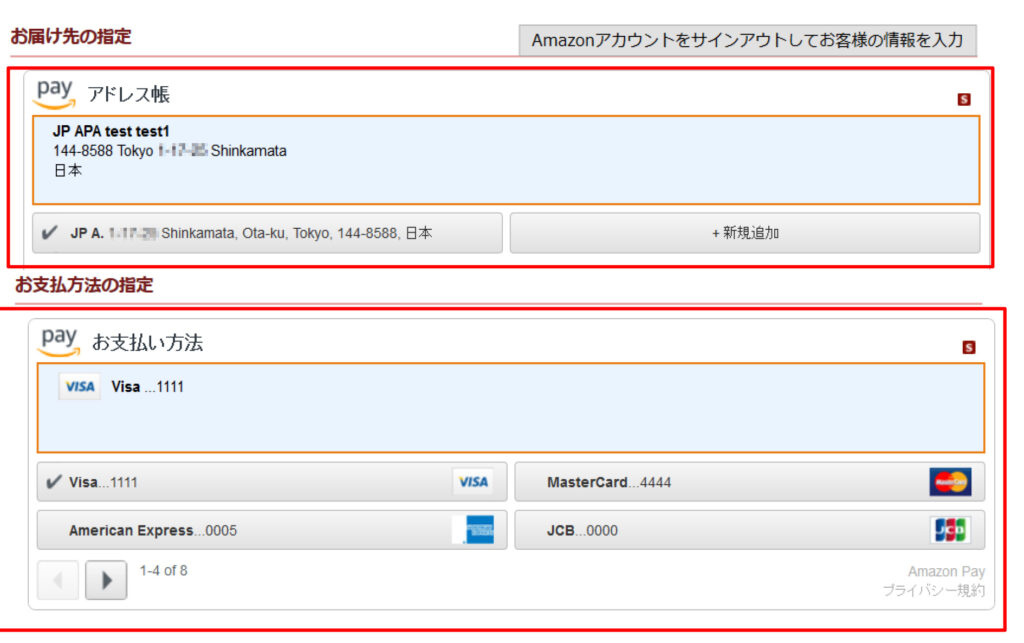
Task: Click the 日本 country line in selected address
Action: coord(68,171)
